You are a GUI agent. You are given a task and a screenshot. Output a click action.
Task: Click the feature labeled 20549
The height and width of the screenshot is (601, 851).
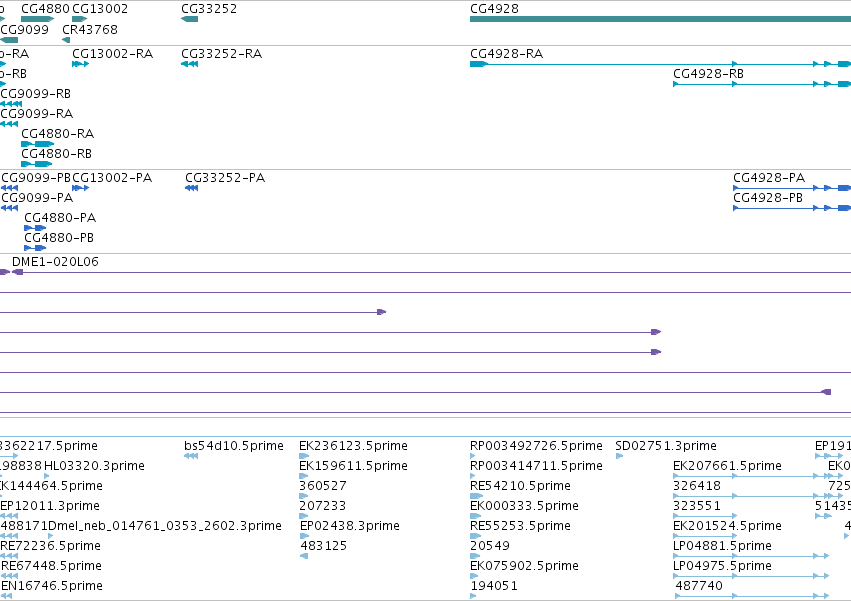click(490, 546)
